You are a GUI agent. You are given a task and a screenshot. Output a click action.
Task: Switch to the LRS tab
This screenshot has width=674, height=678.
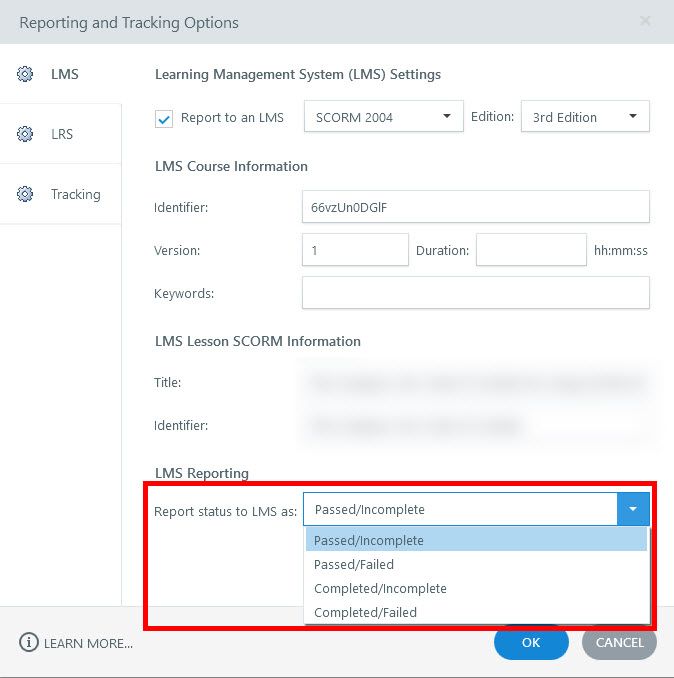pos(61,134)
